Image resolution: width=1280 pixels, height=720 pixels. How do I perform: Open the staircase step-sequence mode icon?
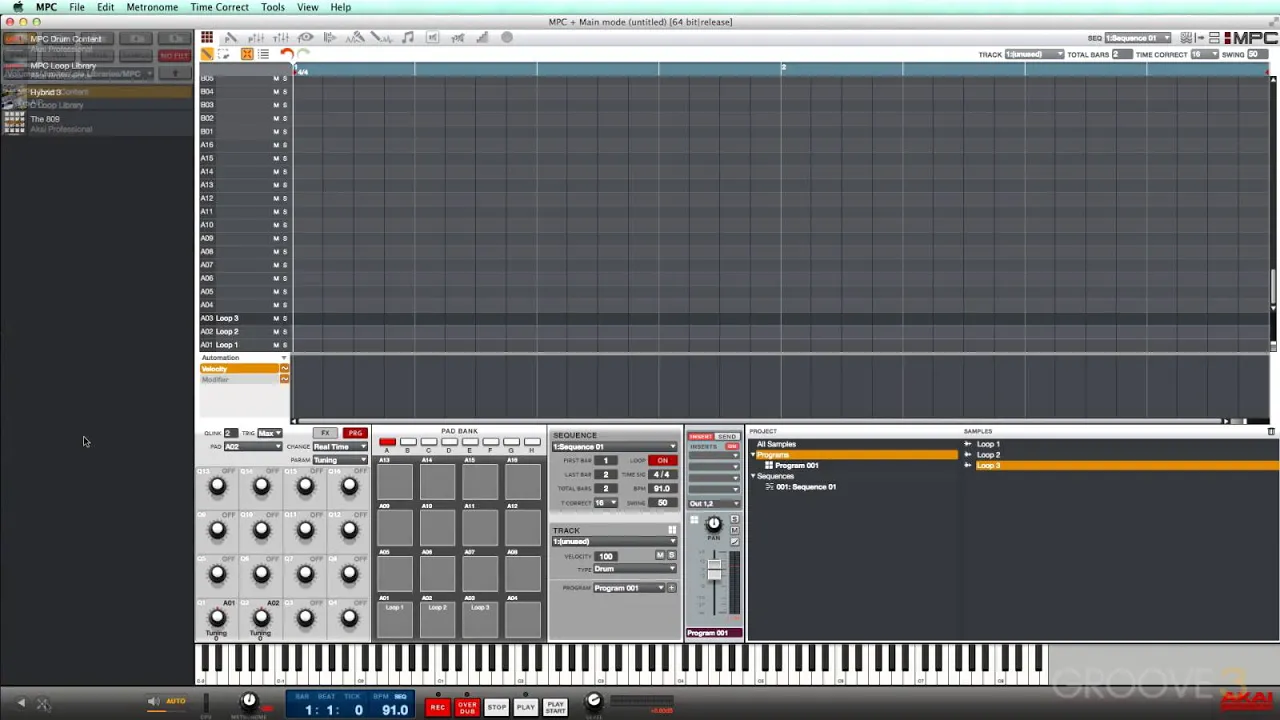(482, 38)
